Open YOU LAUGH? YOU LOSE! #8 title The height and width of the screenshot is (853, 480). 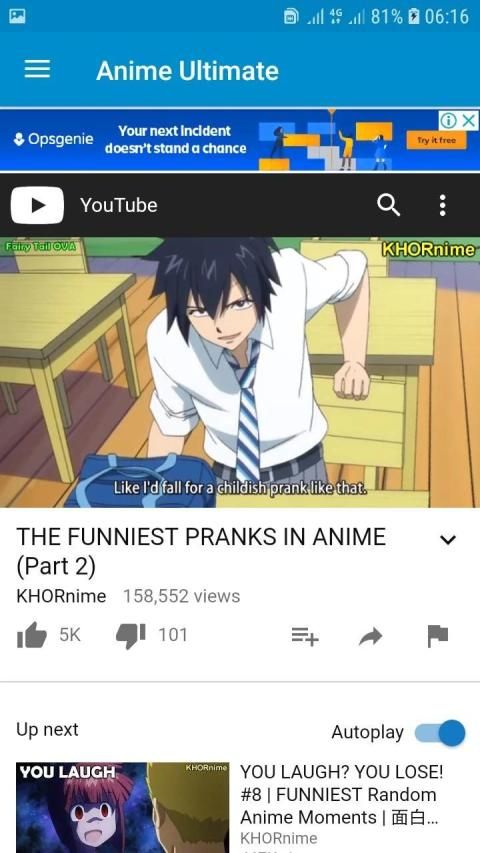[x=342, y=794]
